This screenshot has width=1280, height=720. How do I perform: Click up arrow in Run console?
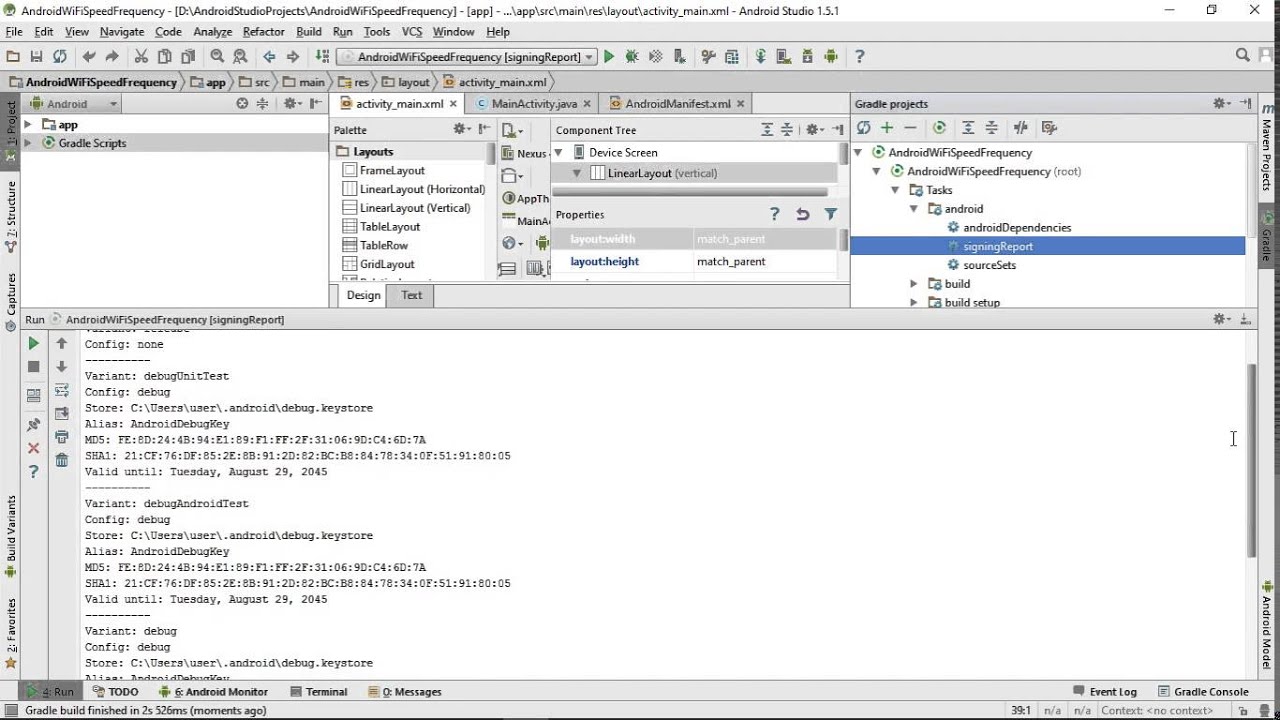[61, 343]
